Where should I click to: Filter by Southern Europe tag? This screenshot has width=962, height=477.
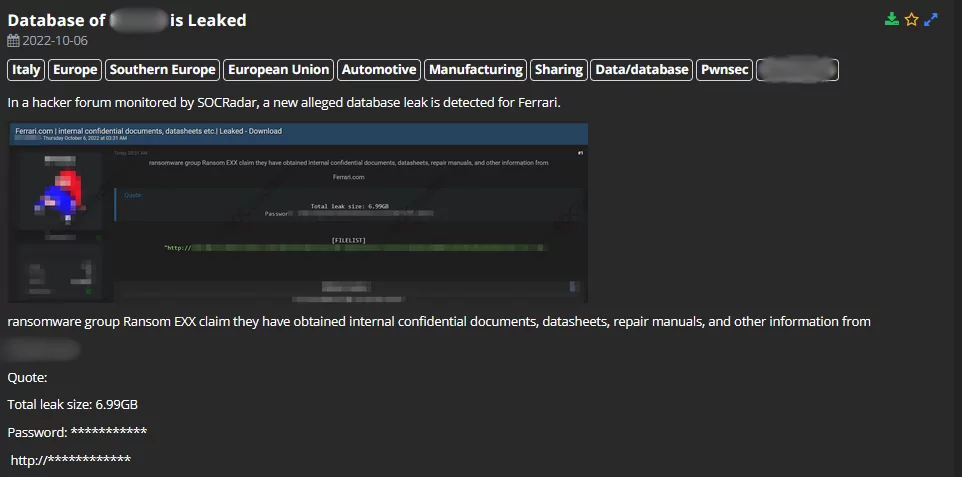[163, 70]
